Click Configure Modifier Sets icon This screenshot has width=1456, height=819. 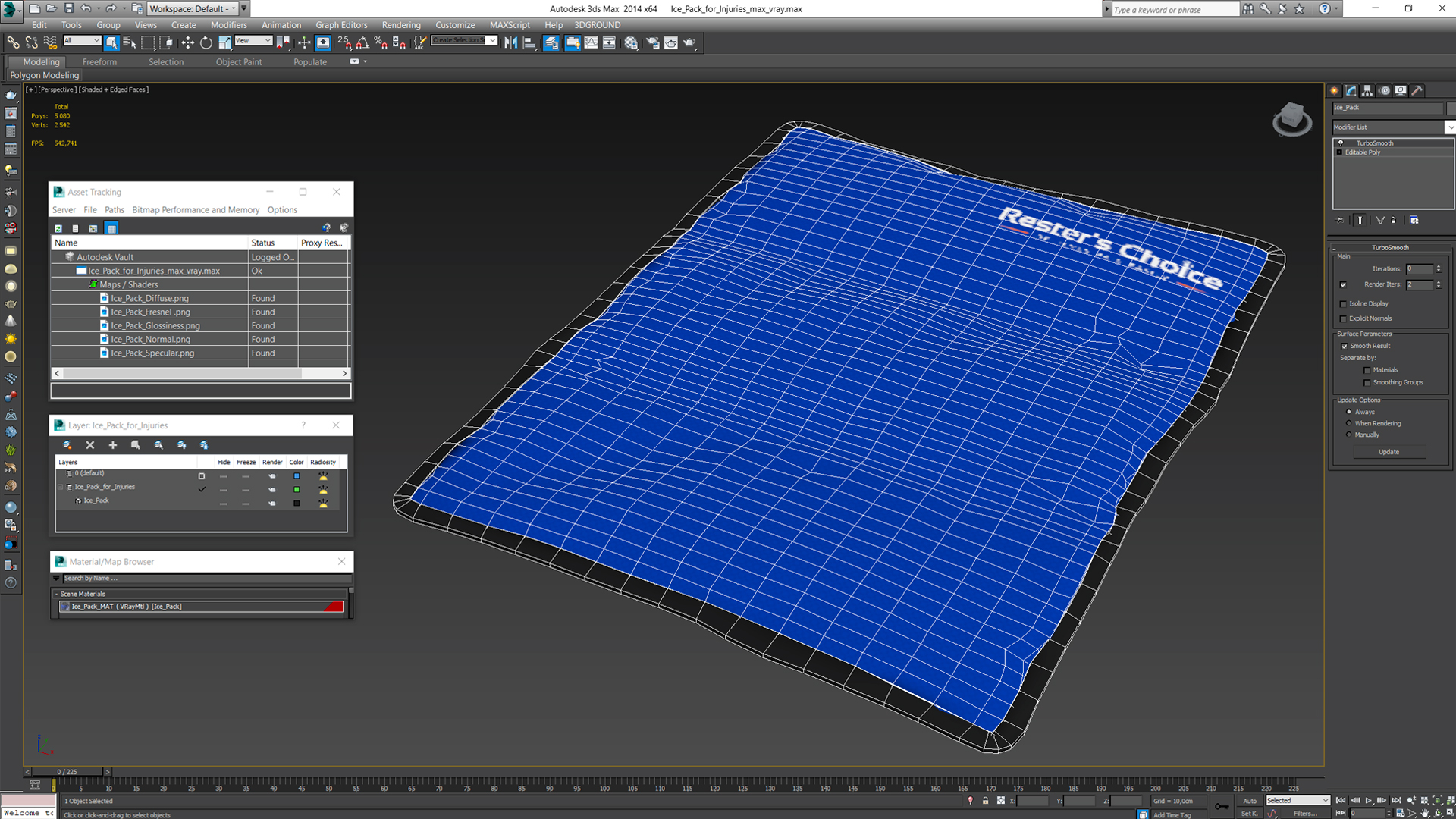pos(1414,220)
